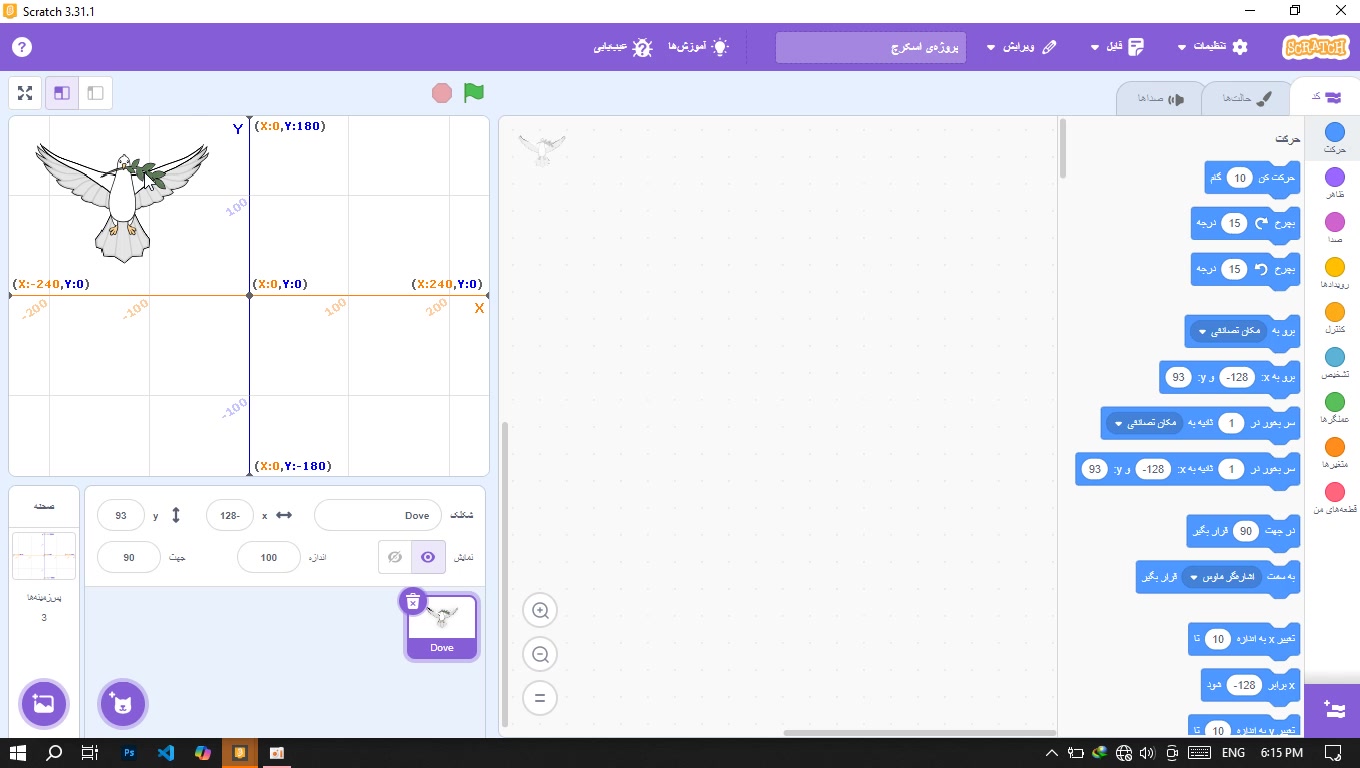Show the Dove sprite with the eye button
Viewport: 1360px width, 768px height.
tap(429, 557)
